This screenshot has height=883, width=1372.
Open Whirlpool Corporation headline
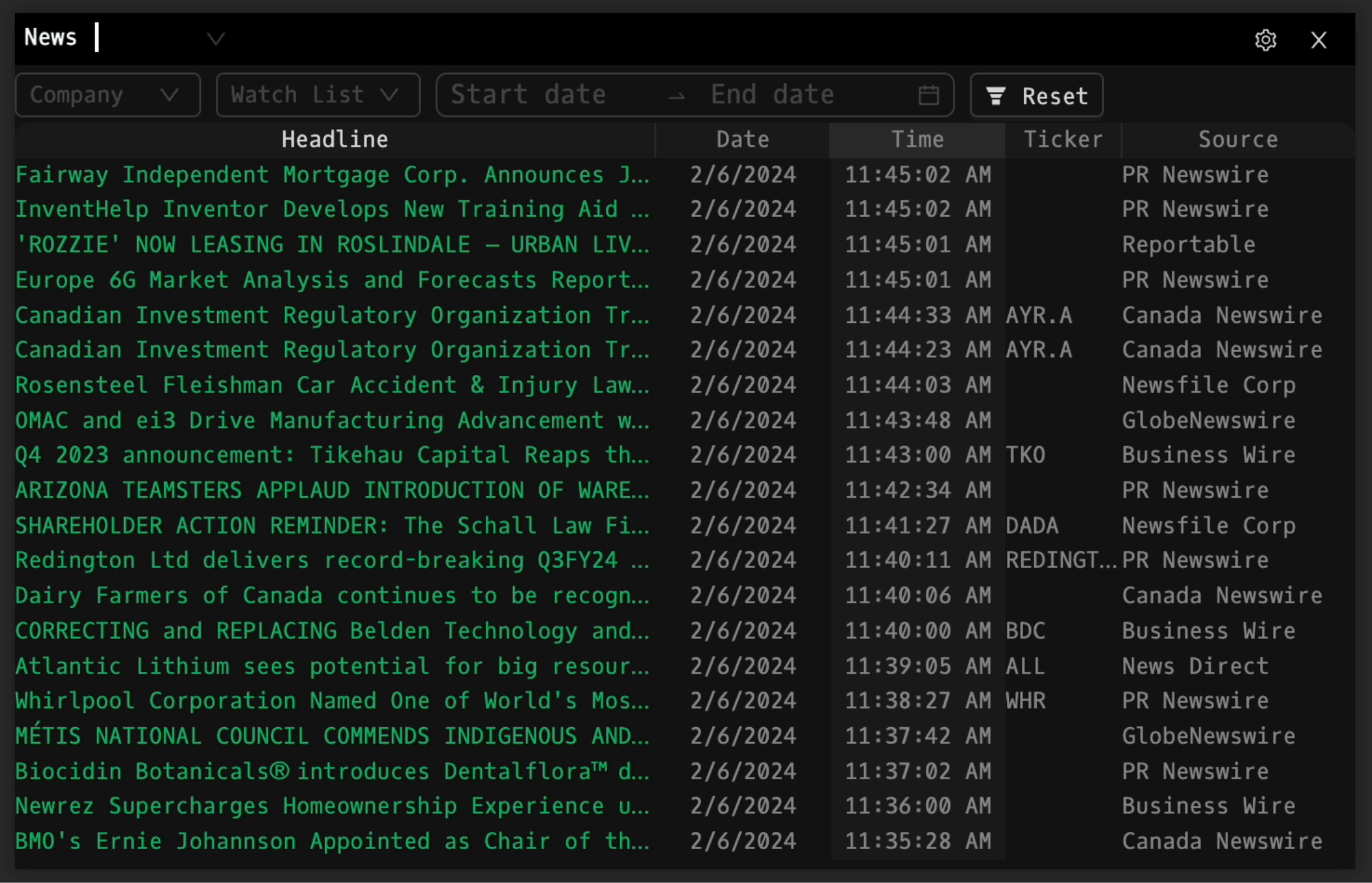coord(333,701)
